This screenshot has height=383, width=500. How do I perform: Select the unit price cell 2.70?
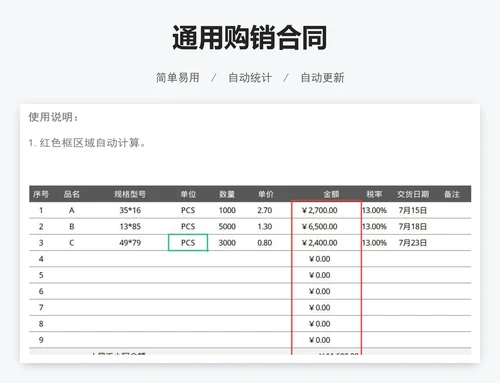pyautogui.click(x=265, y=210)
